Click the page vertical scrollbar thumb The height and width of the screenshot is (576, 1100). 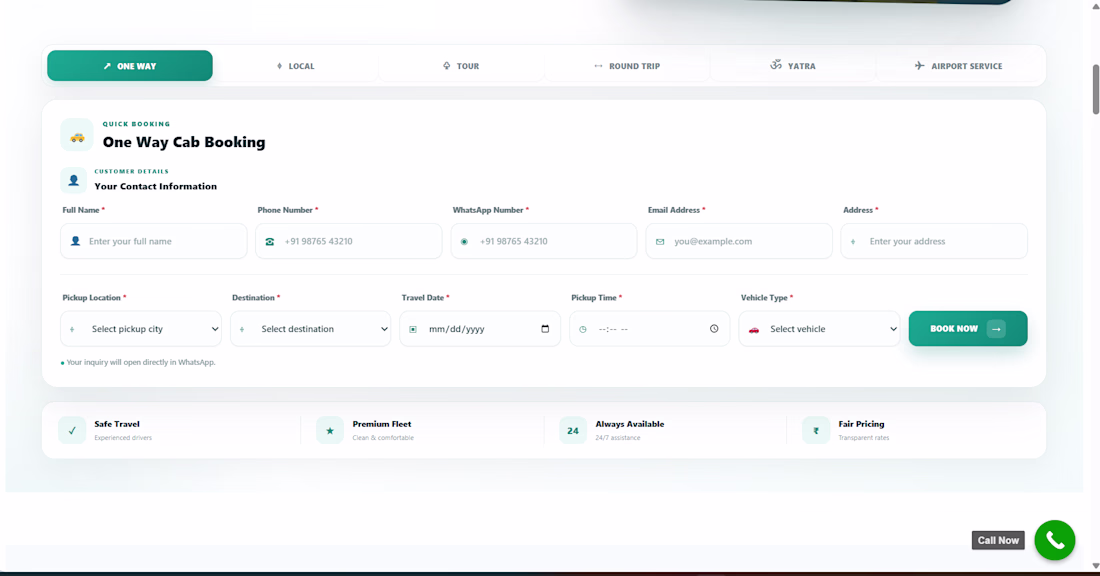pos(1095,89)
